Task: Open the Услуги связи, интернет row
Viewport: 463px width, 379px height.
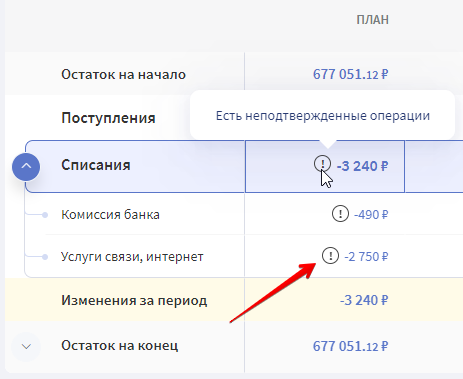Action: coord(132,257)
